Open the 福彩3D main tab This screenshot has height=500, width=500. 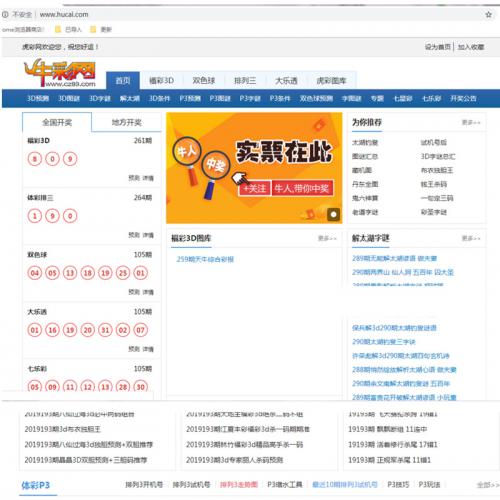(x=161, y=81)
